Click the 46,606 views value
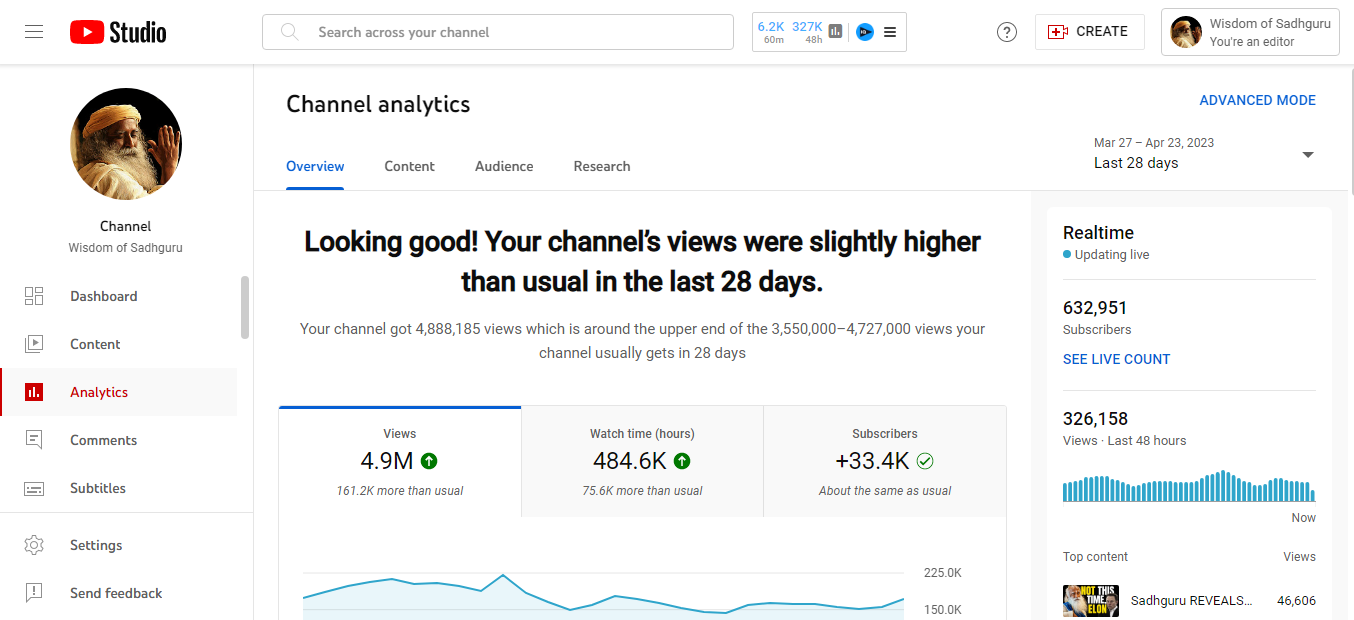 (1296, 601)
